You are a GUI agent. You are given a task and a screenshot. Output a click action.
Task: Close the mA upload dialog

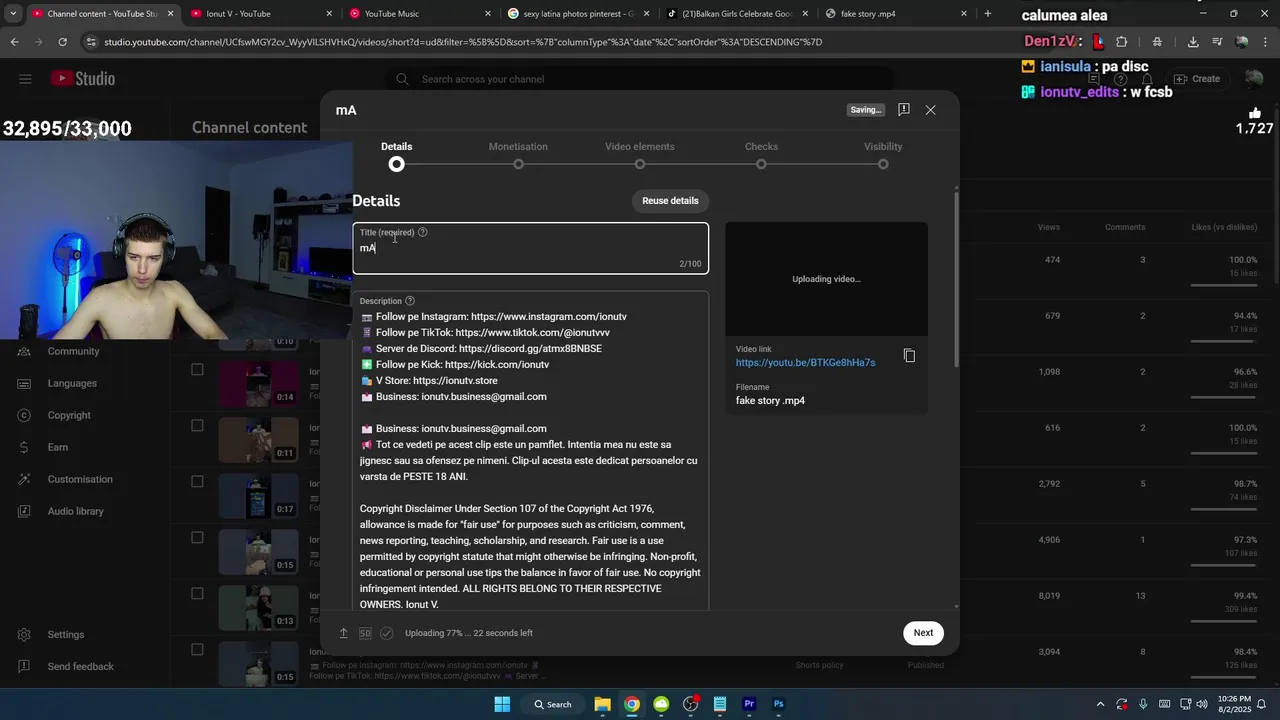[930, 110]
